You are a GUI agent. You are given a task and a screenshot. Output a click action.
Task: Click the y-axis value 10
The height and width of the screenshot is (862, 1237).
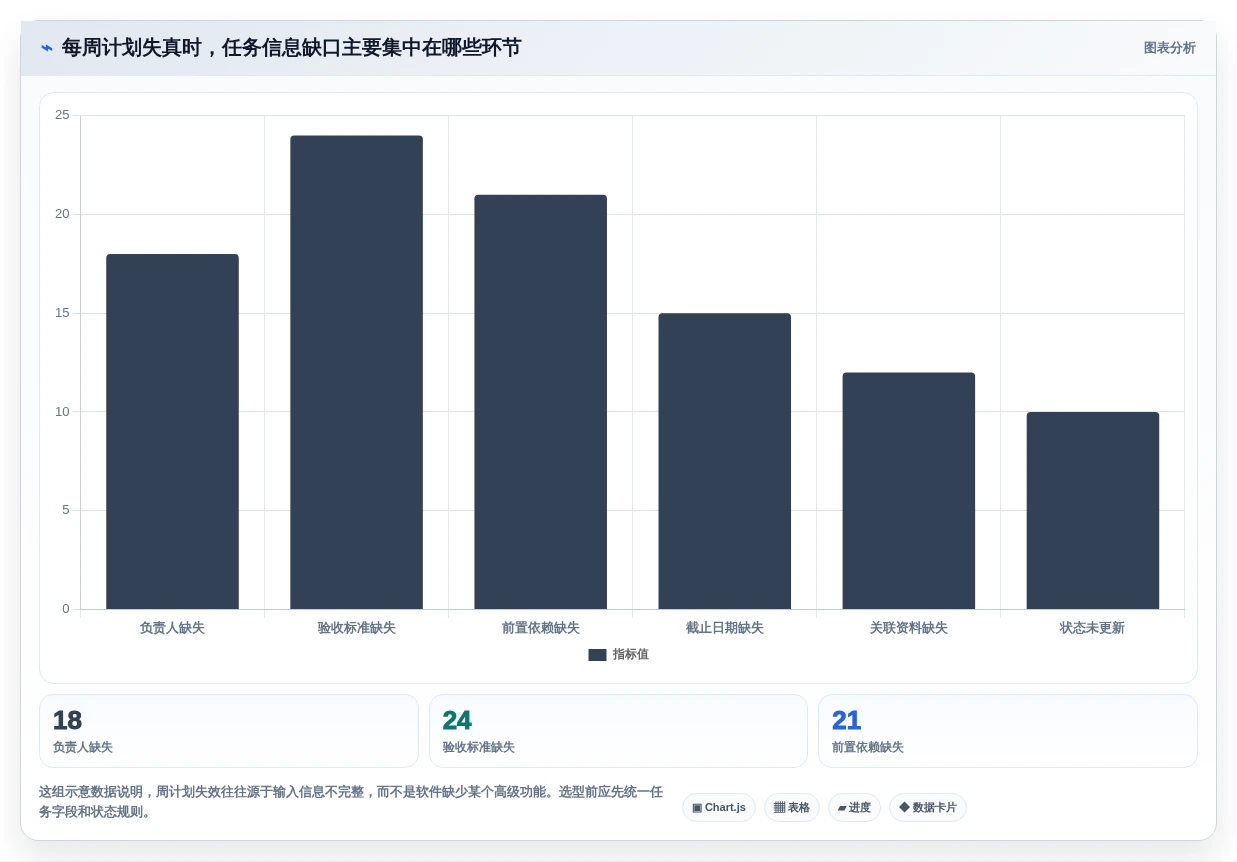[x=62, y=412]
